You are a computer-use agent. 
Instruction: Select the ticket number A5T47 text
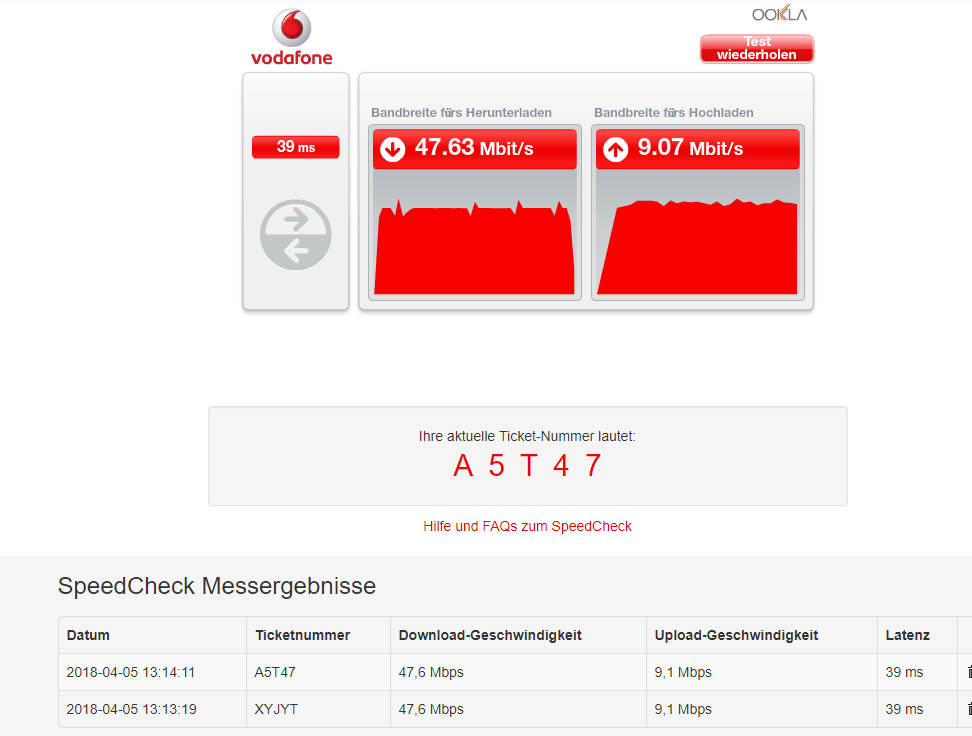527,465
